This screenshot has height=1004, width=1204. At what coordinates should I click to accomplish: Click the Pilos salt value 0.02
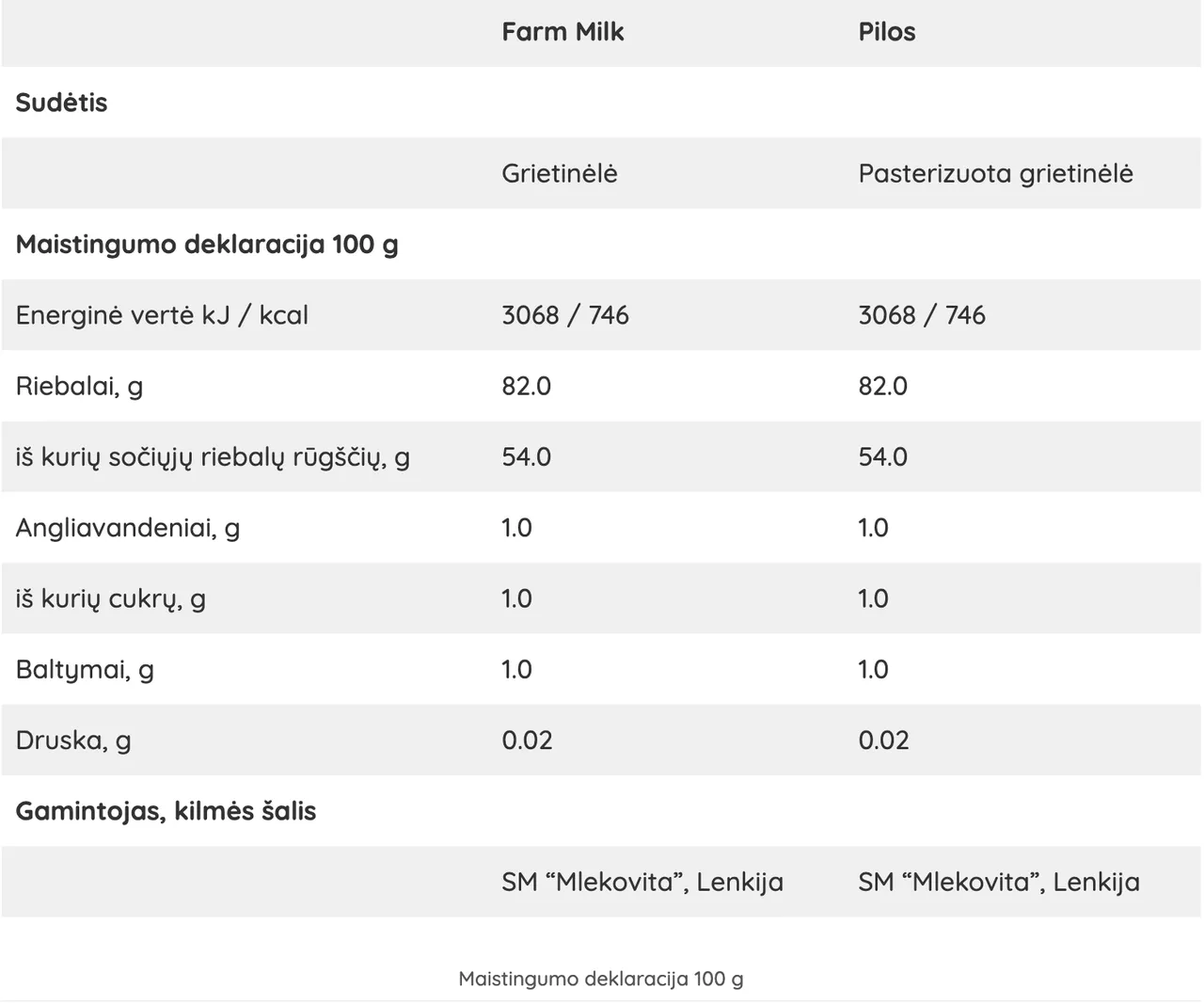[x=883, y=741]
